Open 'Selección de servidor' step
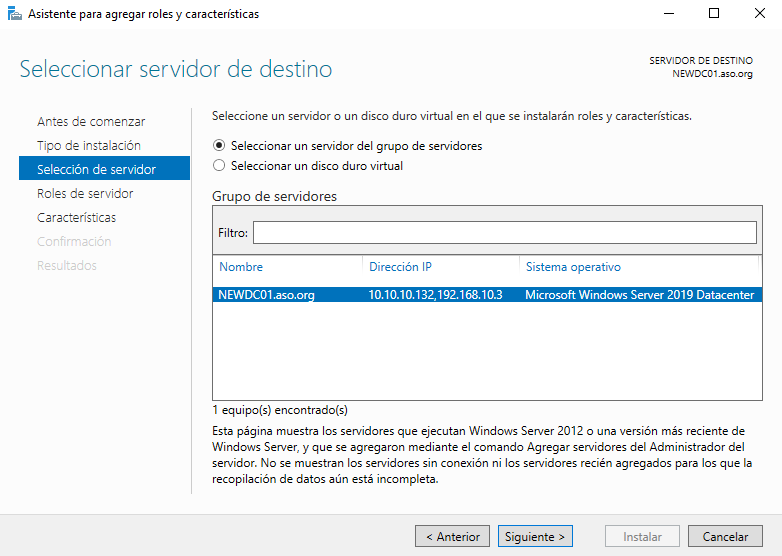The image size is (782, 556). click(96, 170)
